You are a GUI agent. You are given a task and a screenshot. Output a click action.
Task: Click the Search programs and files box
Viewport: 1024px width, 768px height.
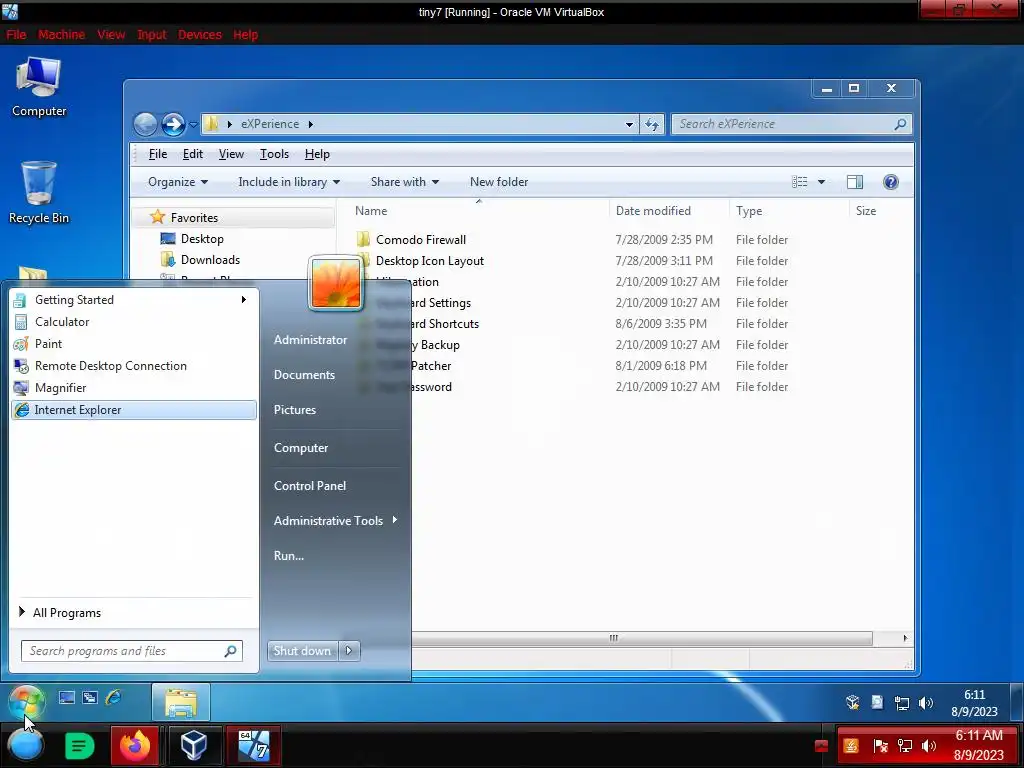pos(131,651)
